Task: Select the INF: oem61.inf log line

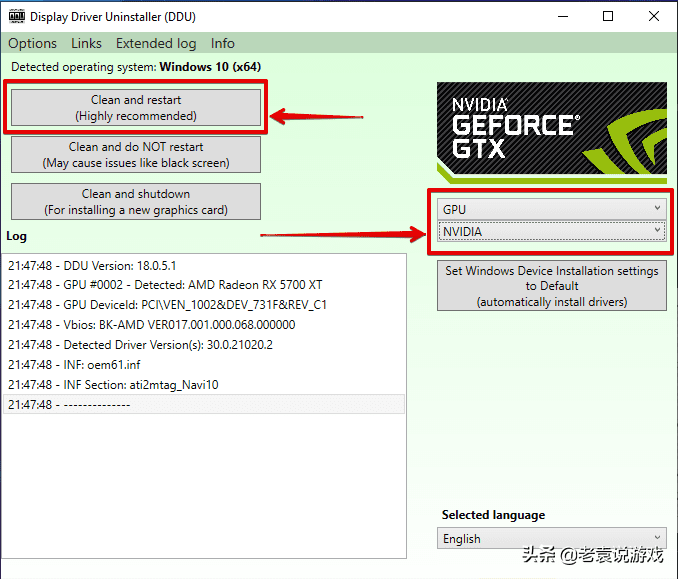Action: click(x=204, y=364)
